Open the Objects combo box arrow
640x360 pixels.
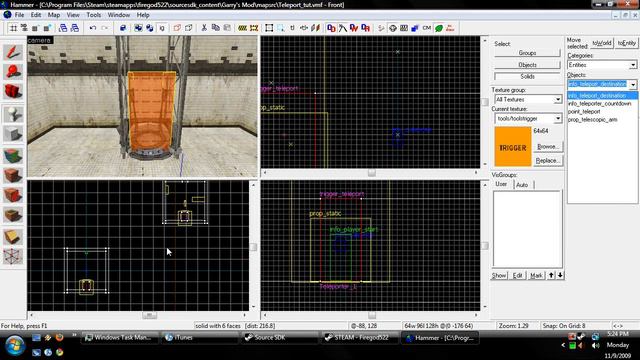click(x=633, y=84)
